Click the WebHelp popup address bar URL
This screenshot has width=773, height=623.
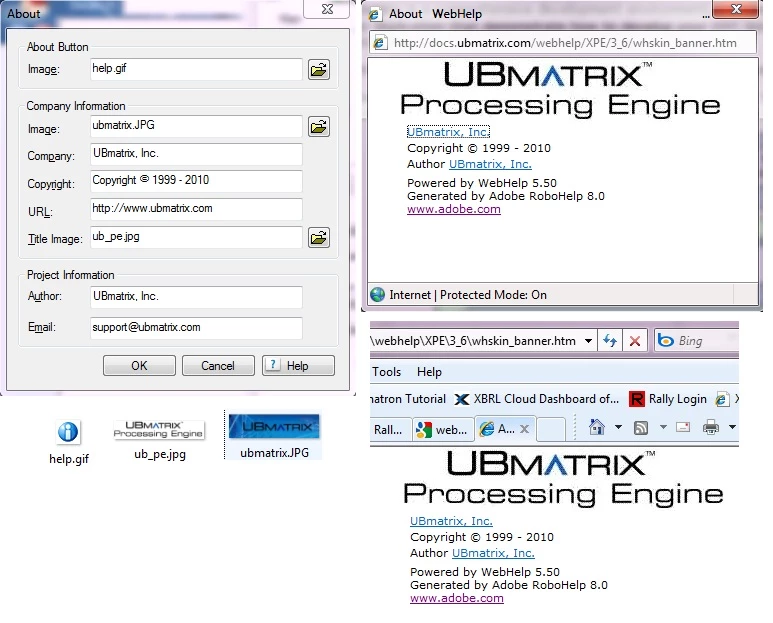[x=565, y=43]
